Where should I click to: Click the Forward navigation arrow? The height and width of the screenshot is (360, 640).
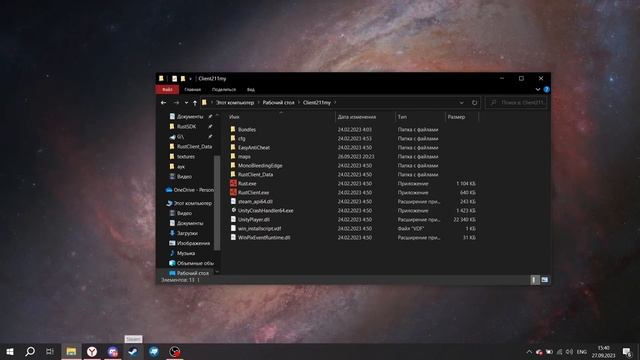(x=176, y=102)
